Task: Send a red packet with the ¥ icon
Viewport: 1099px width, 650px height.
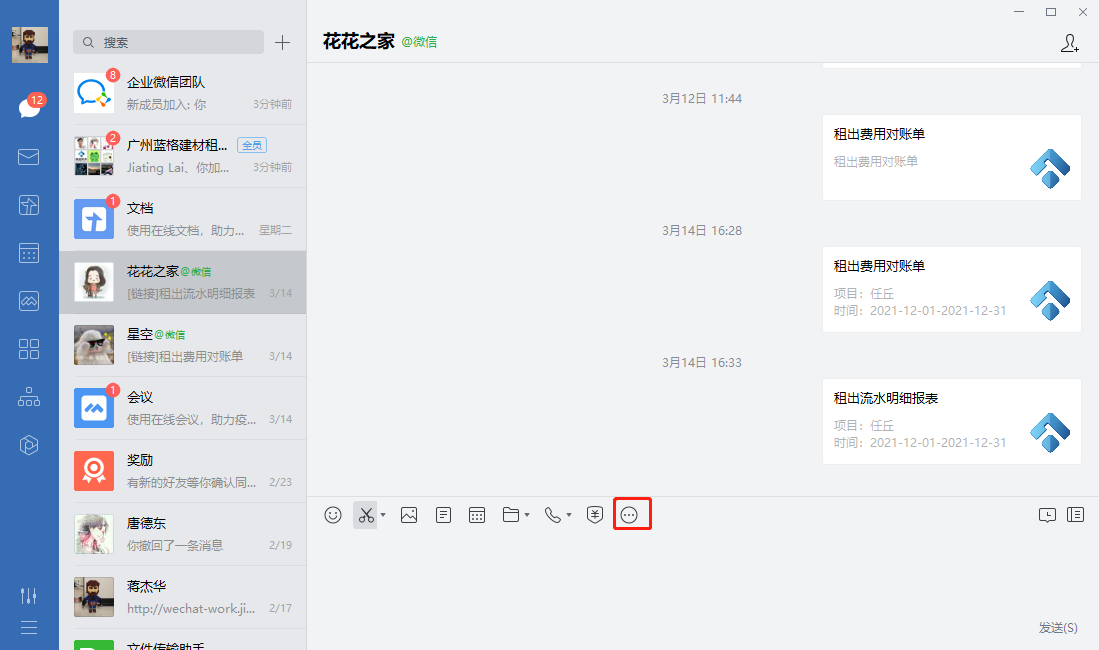Action: pyautogui.click(x=595, y=515)
